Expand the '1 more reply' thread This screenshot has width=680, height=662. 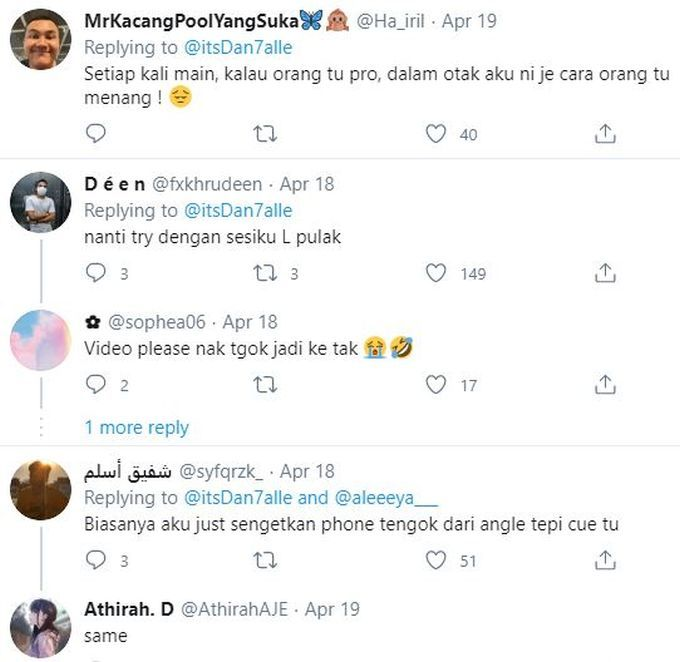(x=136, y=427)
